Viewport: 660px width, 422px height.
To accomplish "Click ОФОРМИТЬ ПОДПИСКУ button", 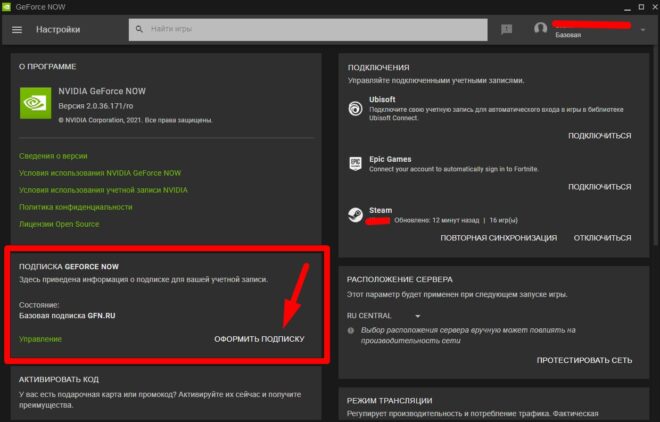I will (x=259, y=339).
